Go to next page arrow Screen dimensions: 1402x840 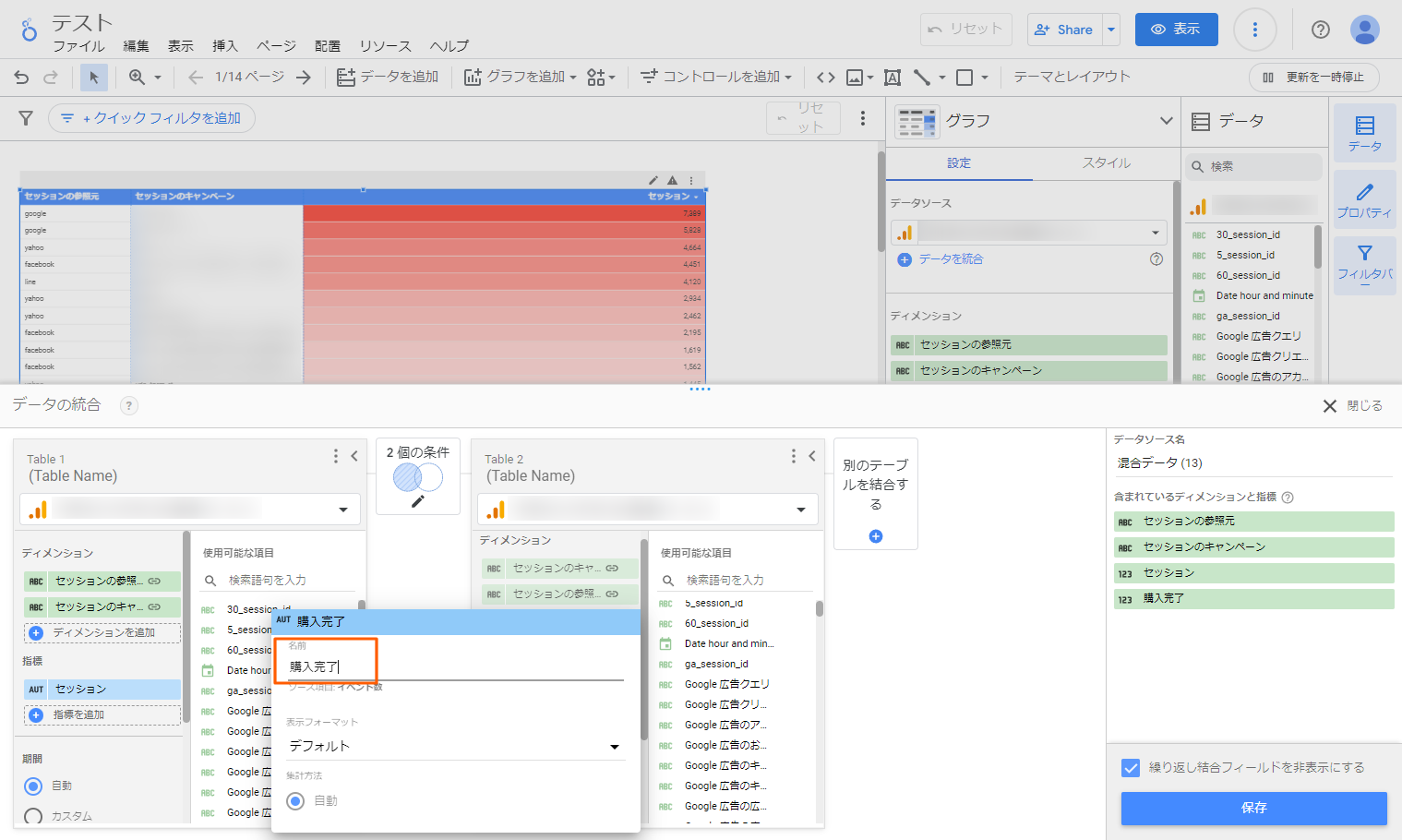click(x=303, y=78)
